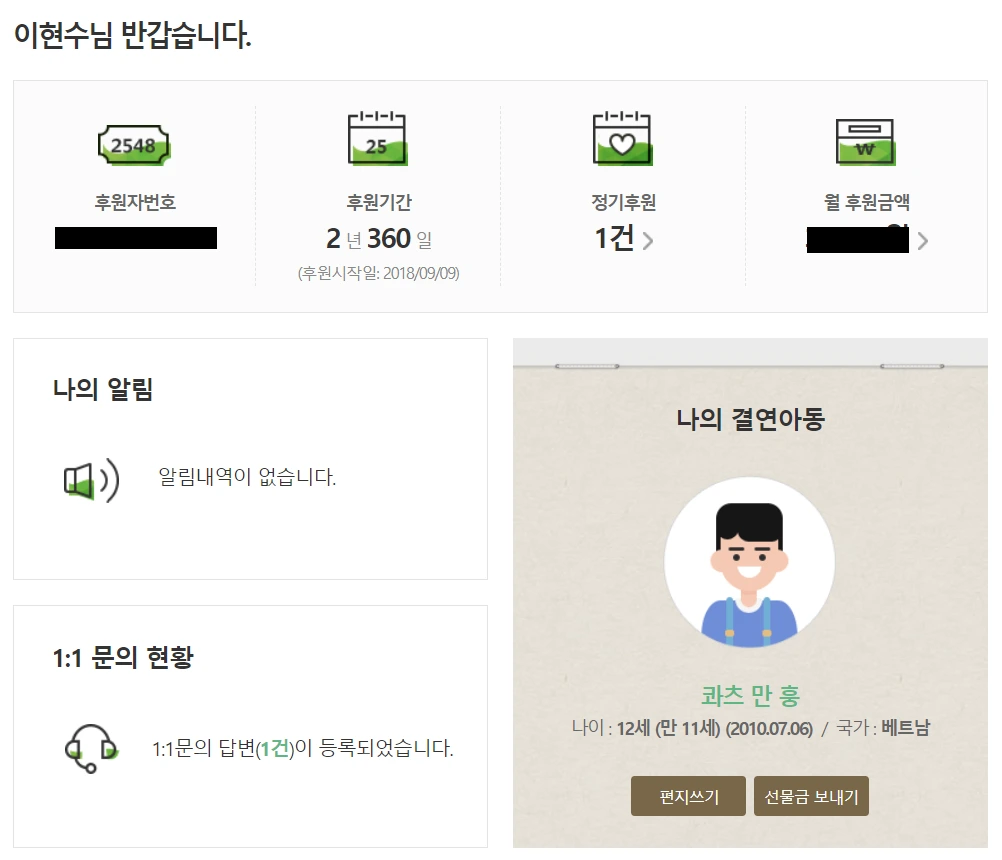Image resolution: width=1002 pixels, height=860 pixels.
Task: Open monthly donation details with the arrow
Action: pyautogui.click(x=921, y=241)
